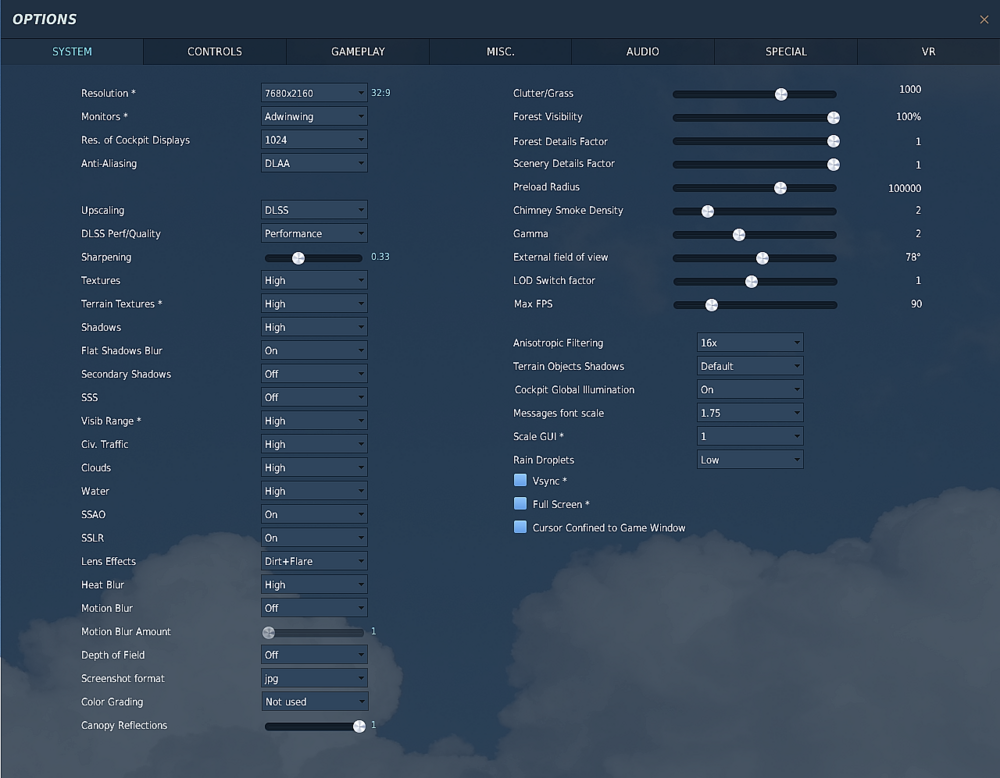Click the Sharpening value 0.33
This screenshot has width=1000, height=778.
pos(380,256)
